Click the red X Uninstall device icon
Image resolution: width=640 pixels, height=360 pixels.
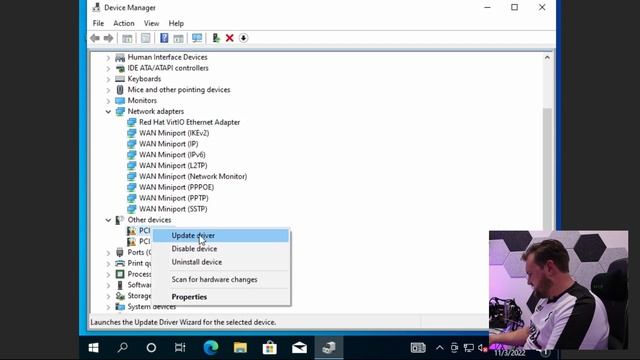[229, 38]
